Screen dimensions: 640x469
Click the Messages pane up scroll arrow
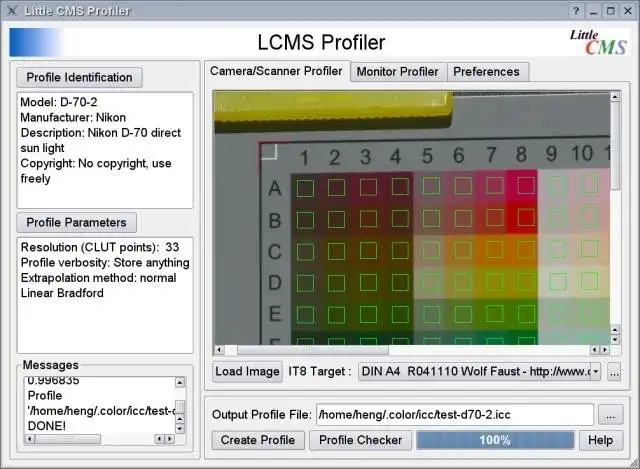coord(180,382)
